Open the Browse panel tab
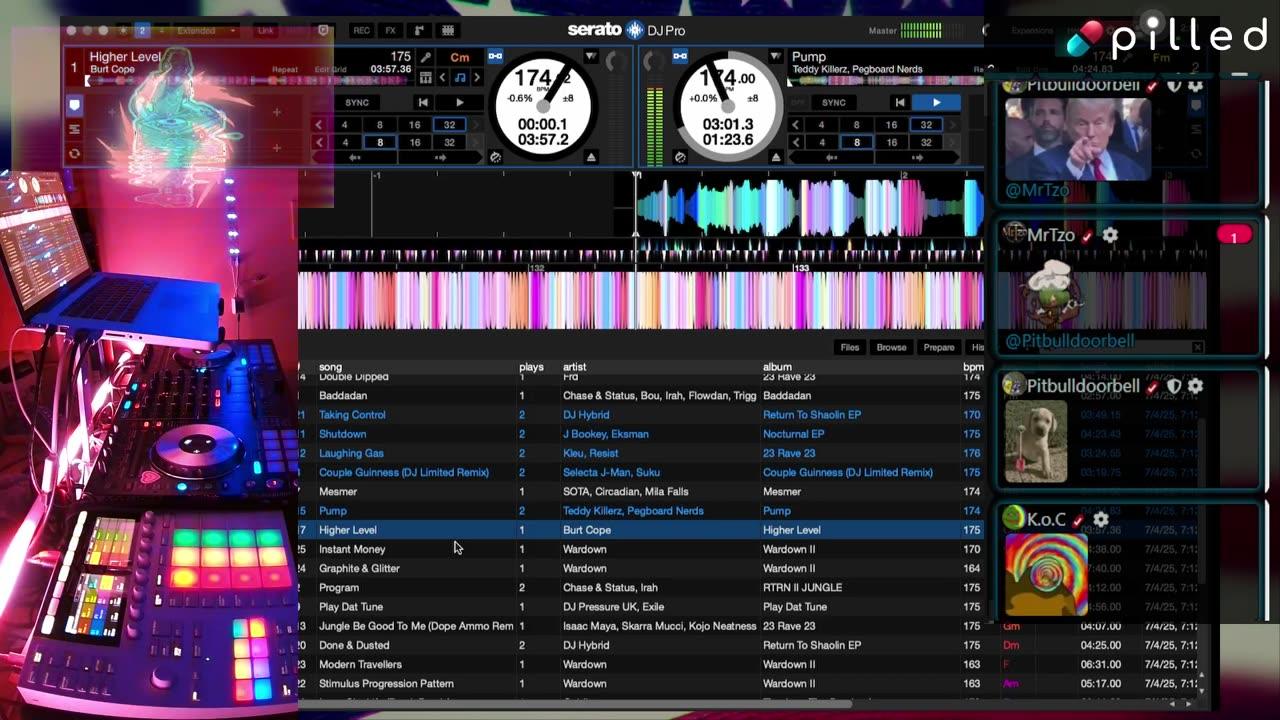The height and width of the screenshot is (720, 1280). (x=891, y=347)
